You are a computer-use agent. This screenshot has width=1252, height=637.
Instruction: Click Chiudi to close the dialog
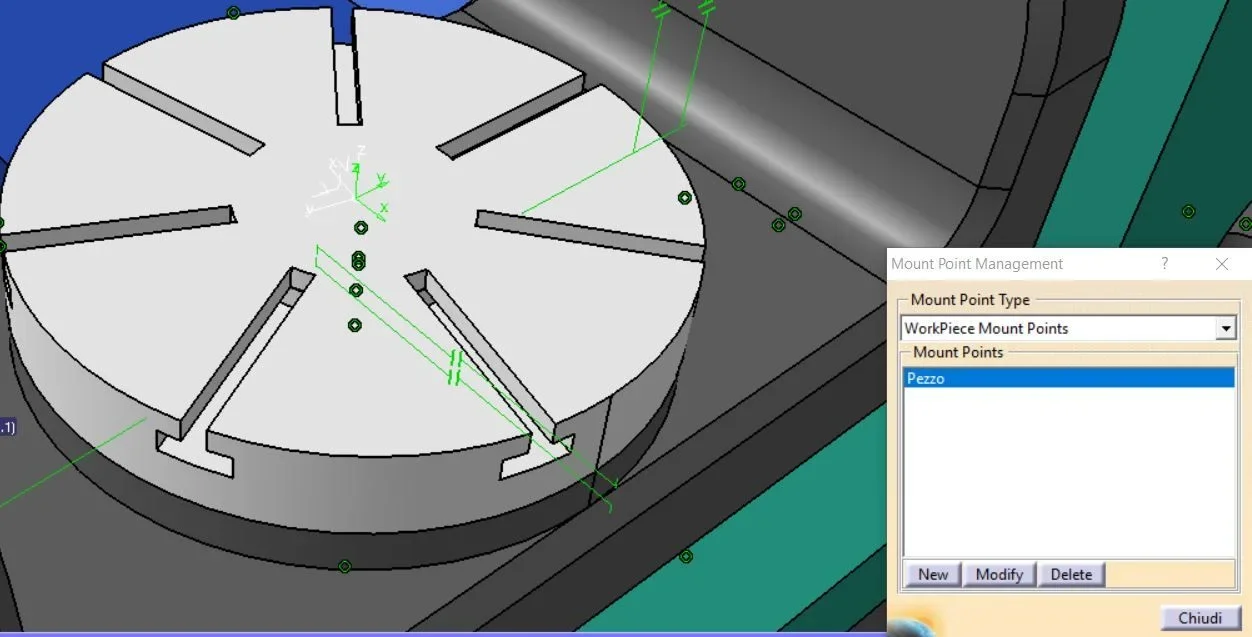click(1200, 617)
